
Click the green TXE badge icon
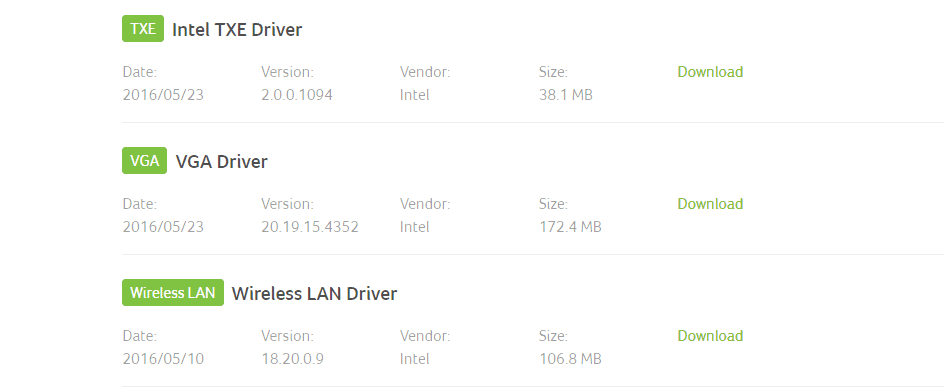click(143, 28)
